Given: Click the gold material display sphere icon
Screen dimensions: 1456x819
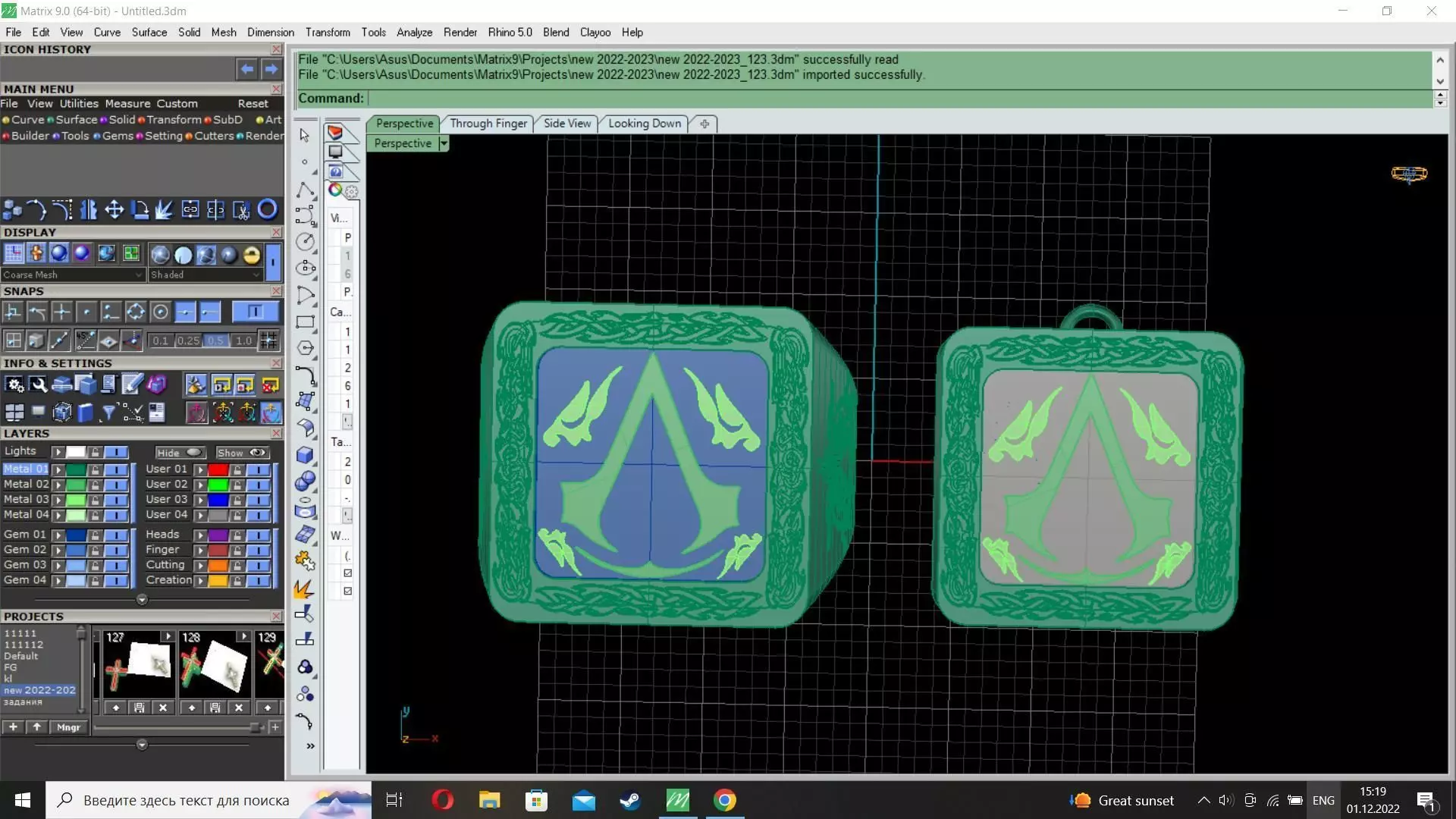Looking at the screenshot, I should pos(252,255).
